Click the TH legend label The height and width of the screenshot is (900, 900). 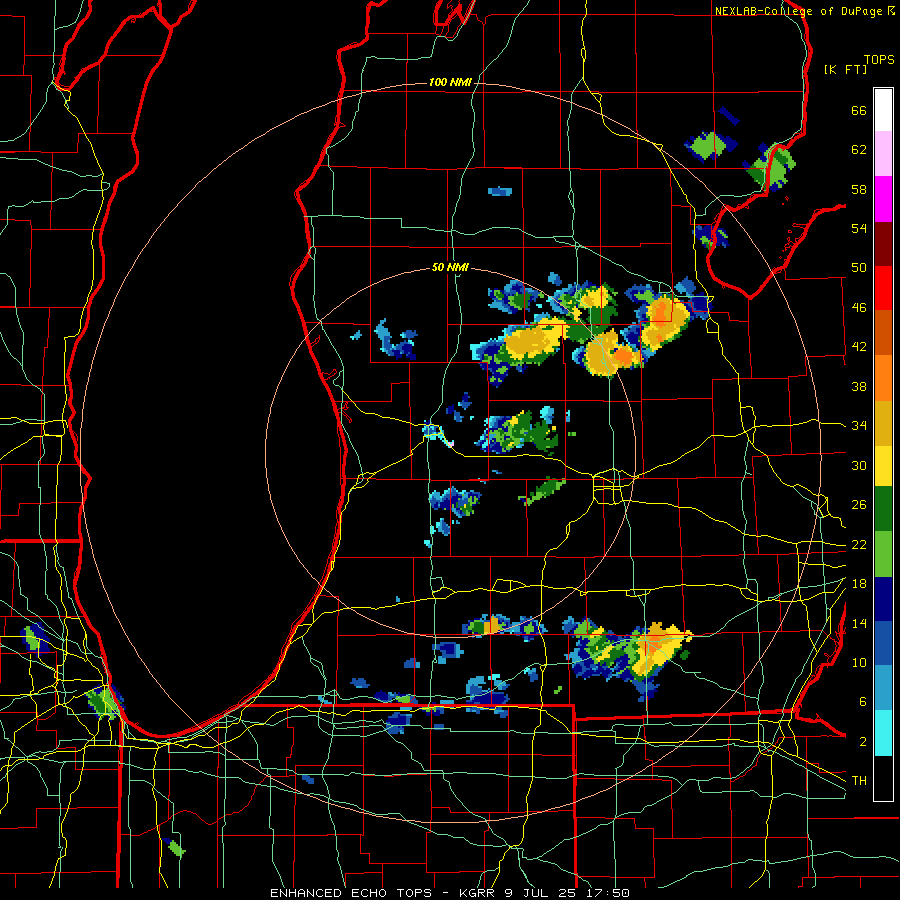click(859, 781)
